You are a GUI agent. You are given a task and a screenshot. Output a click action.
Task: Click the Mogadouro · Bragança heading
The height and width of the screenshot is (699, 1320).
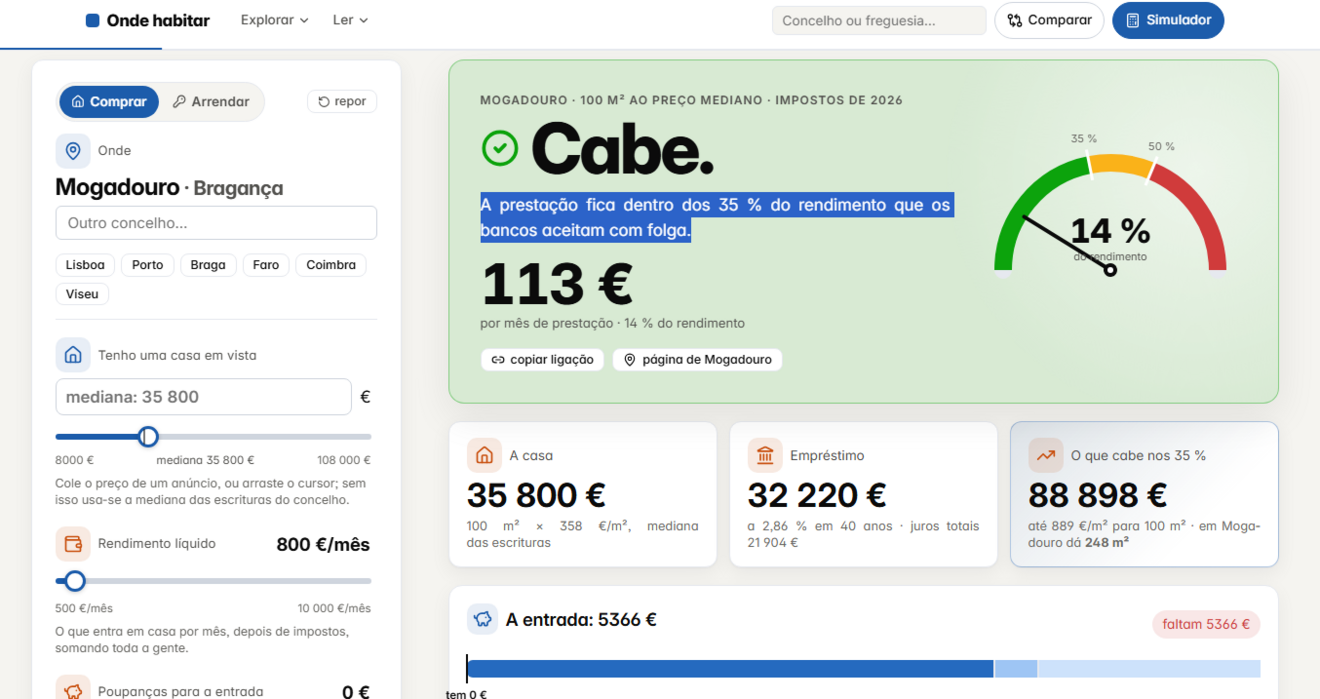pos(169,188)
